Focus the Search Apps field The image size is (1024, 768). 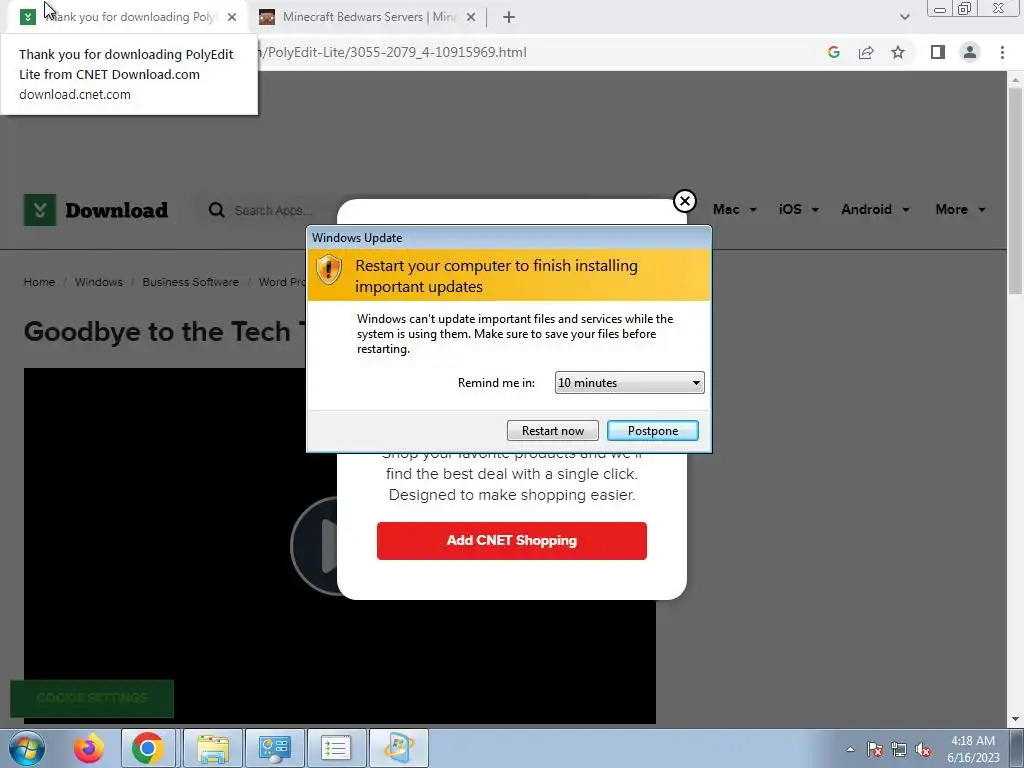click(273, 210)
